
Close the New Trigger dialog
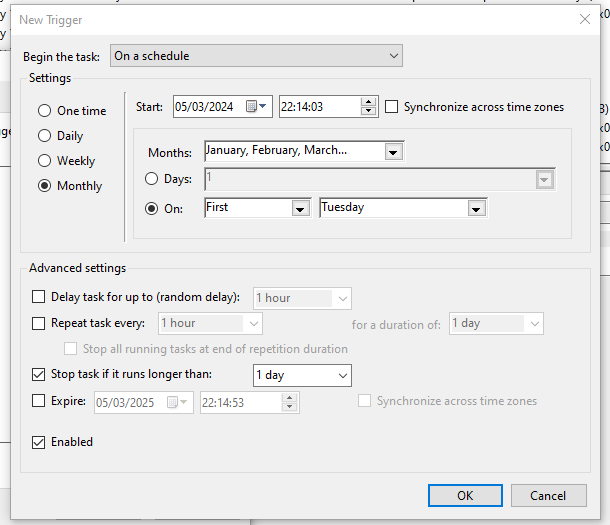click(584, 19)
